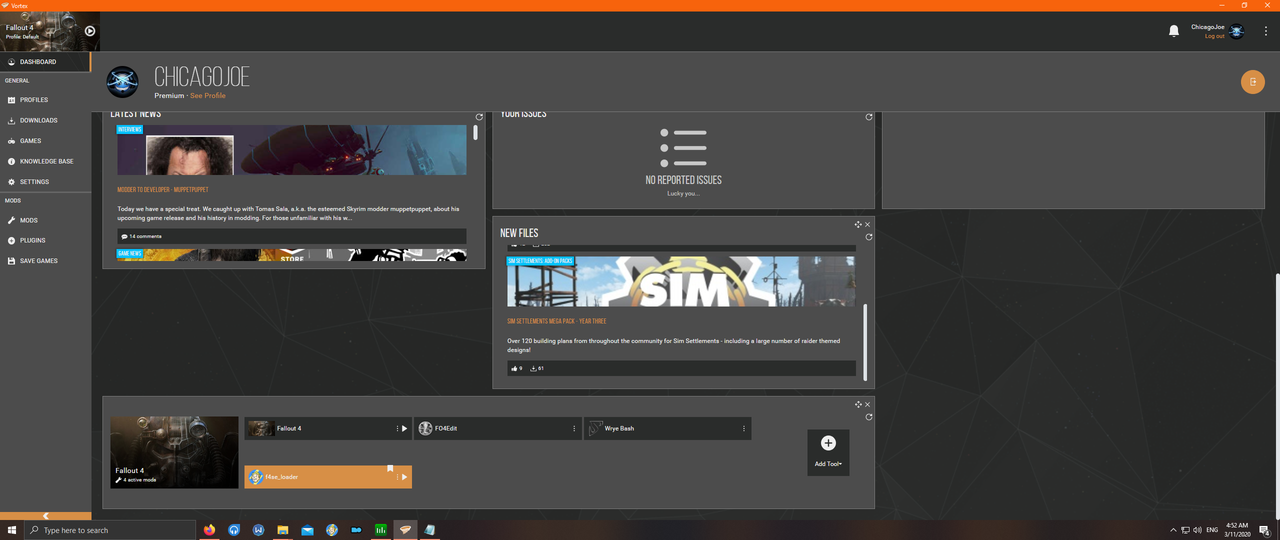Refresh the tools dashlet
This screenshot has height=540, width=1280.
[x=869, y=417]
